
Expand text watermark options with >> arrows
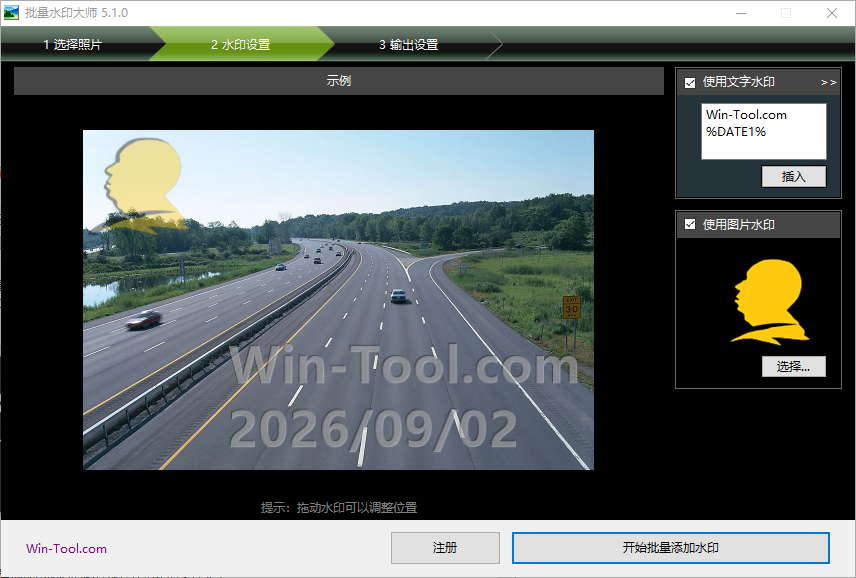828,82
